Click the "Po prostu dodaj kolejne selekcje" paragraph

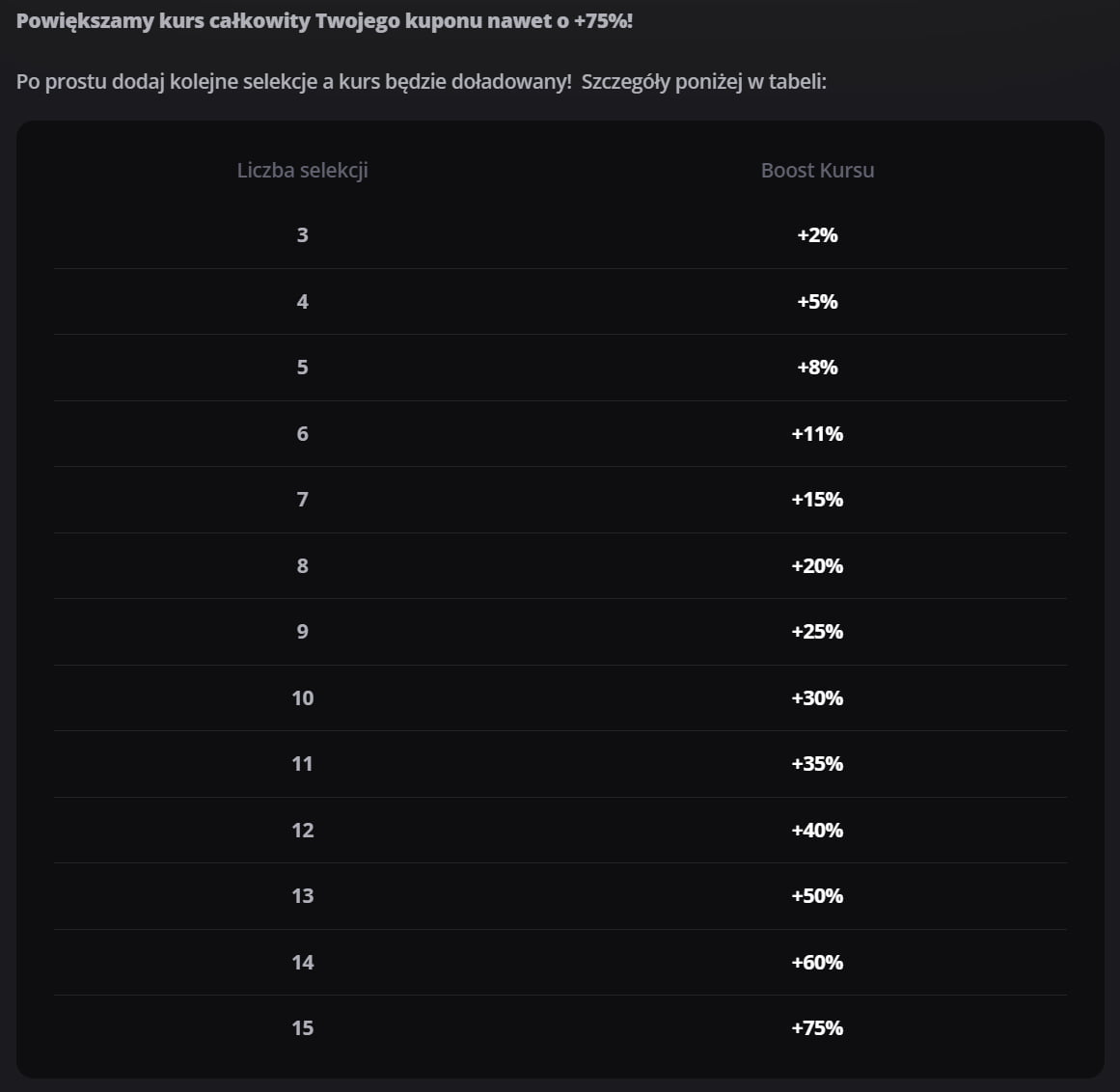tap(421, 81)
